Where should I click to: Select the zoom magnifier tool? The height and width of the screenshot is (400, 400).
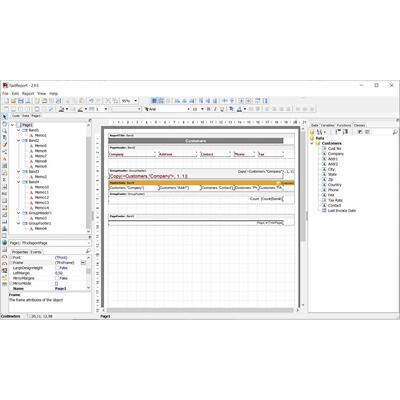tap(4, 130)
